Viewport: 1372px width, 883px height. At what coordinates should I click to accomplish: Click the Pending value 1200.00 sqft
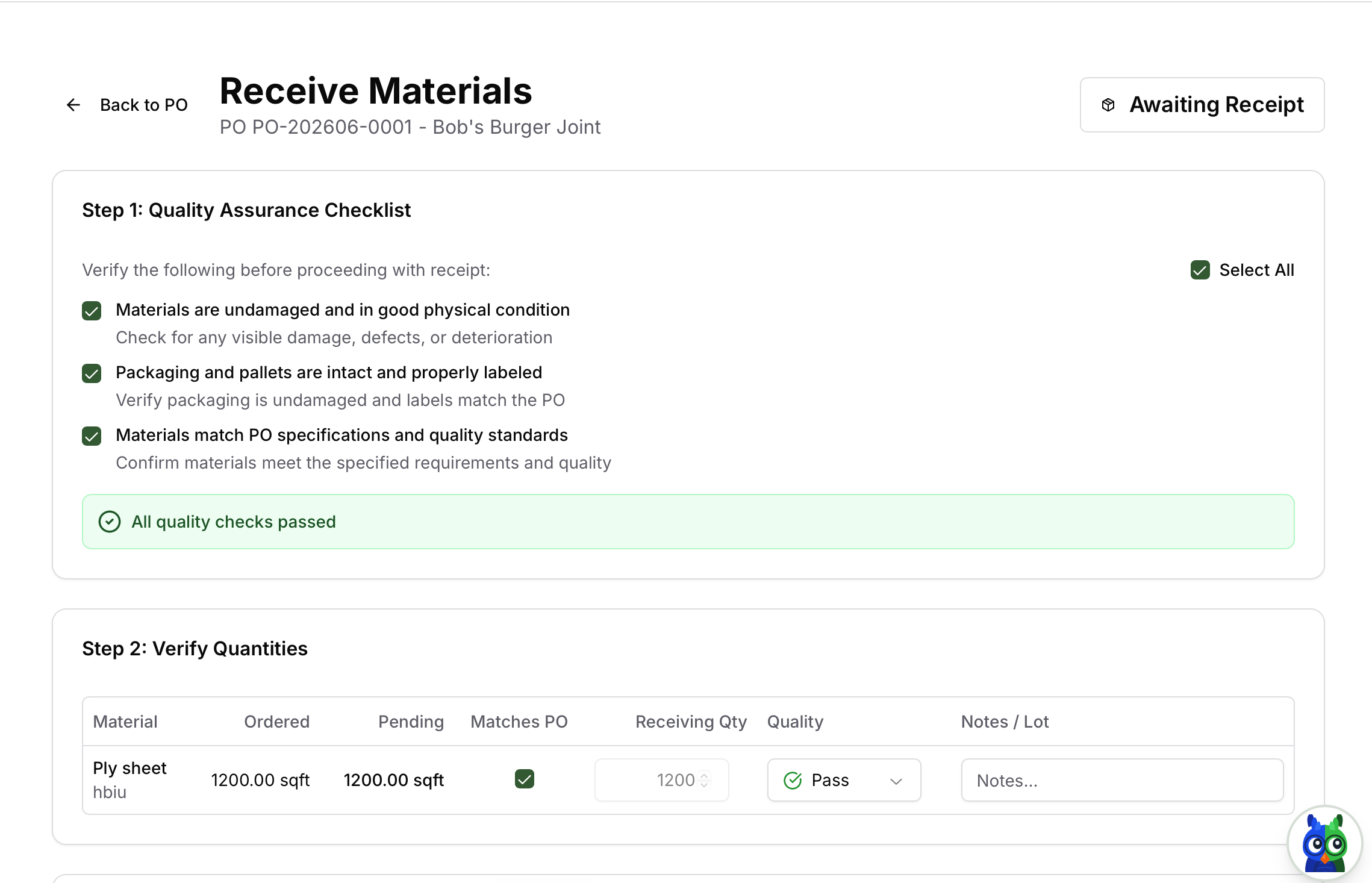[393, 780]
